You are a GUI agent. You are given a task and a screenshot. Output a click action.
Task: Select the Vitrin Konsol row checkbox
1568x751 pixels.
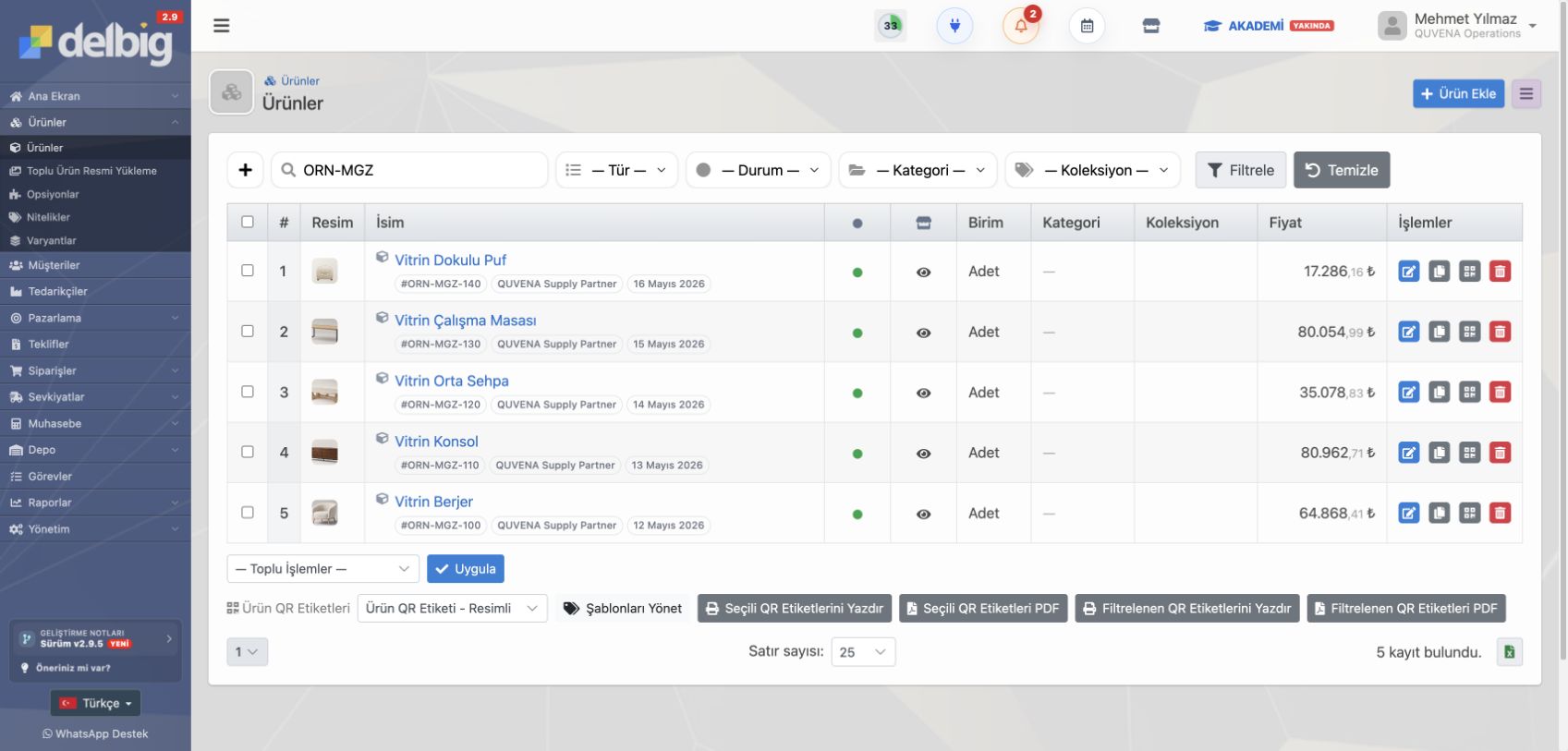tap(248, 452)
